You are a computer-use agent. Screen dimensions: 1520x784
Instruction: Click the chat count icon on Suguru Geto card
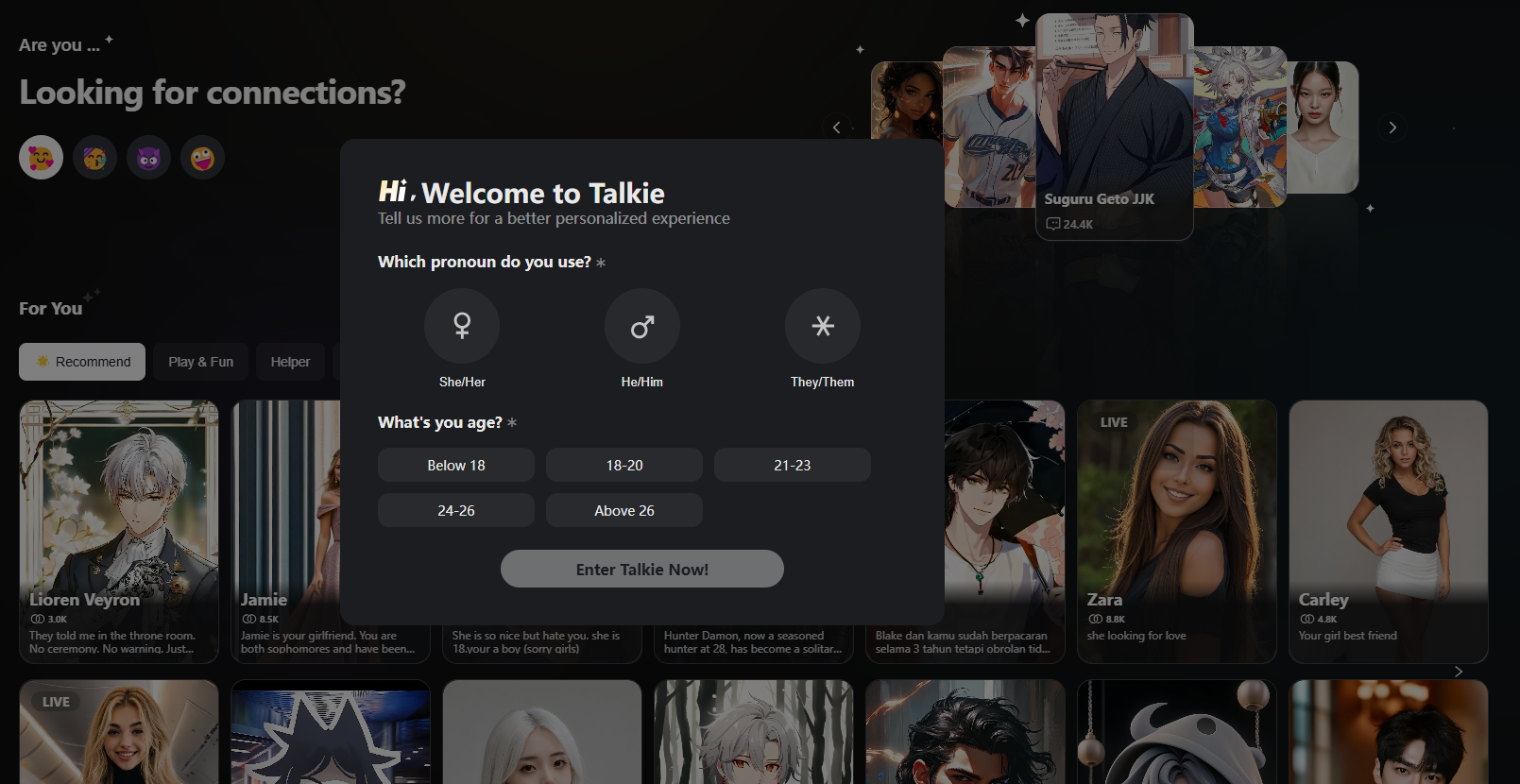pos(1053,224)
